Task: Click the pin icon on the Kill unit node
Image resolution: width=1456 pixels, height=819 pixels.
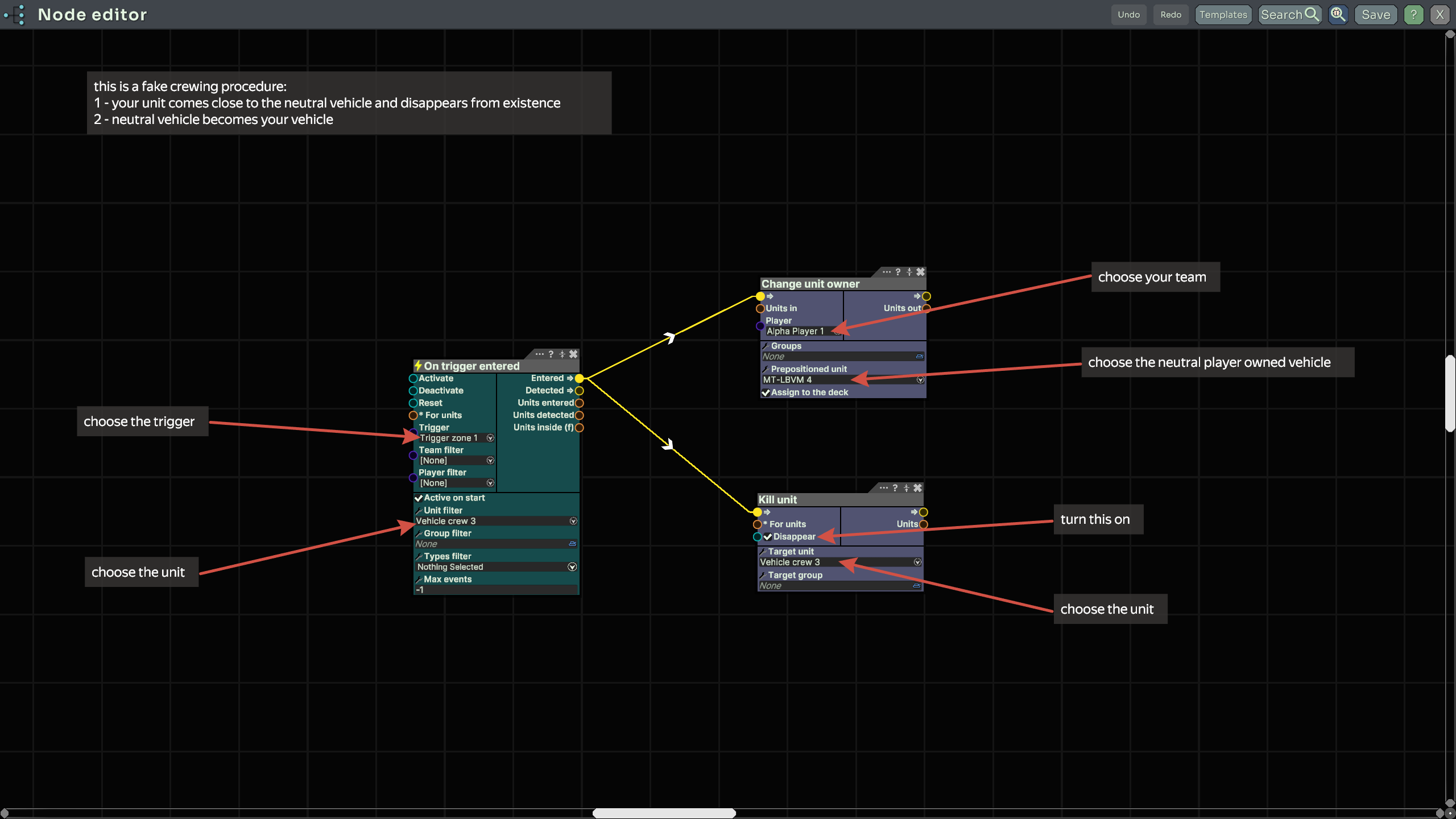Action: coord(907,488)
